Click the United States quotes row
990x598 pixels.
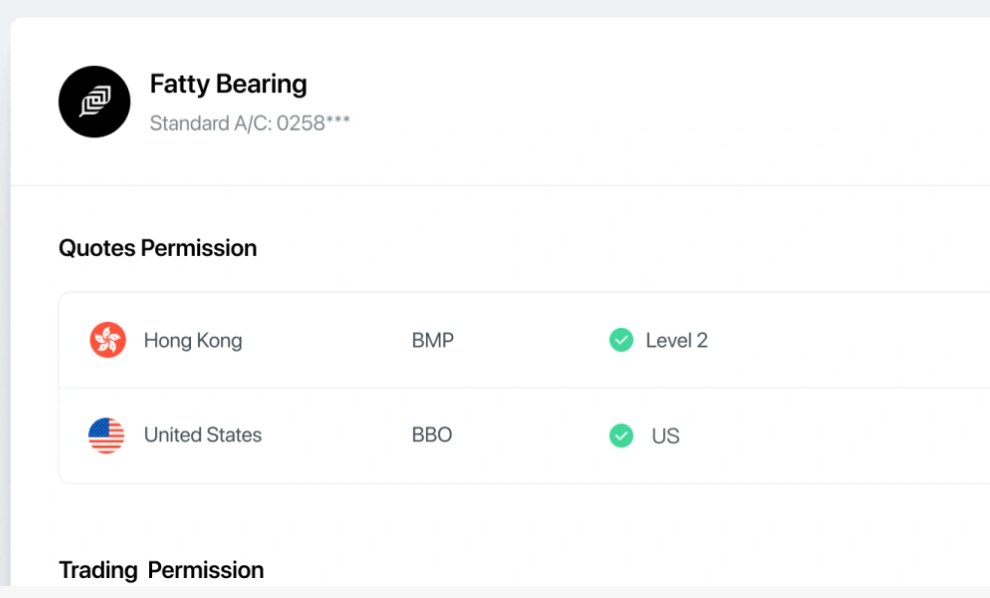tap(524, 435)
